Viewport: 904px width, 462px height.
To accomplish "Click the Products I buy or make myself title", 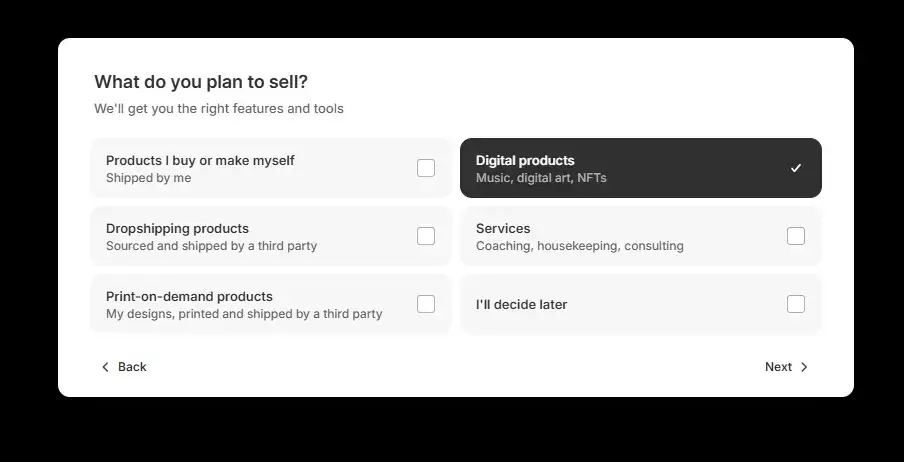I will (200, 160).
